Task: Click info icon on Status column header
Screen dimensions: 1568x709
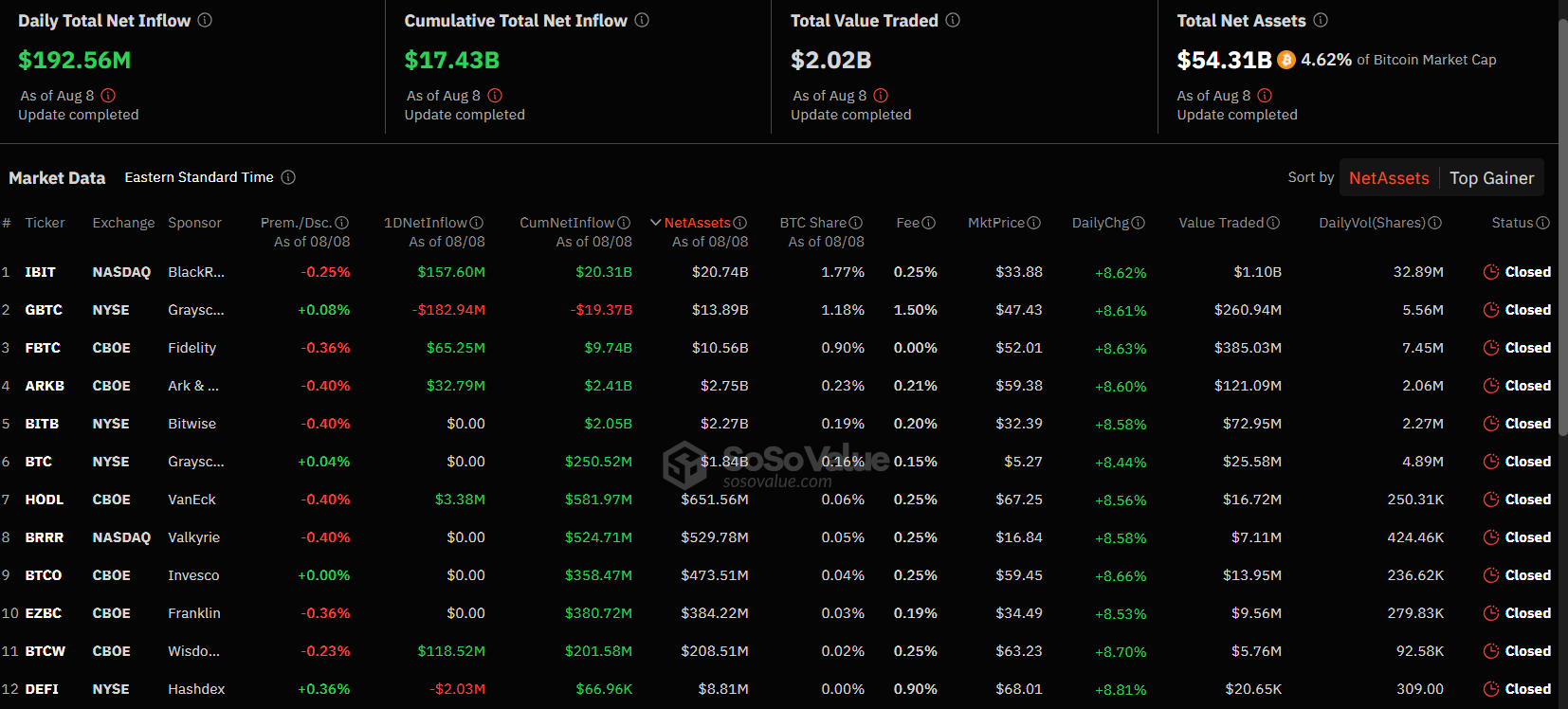Action: [1543, 223]
